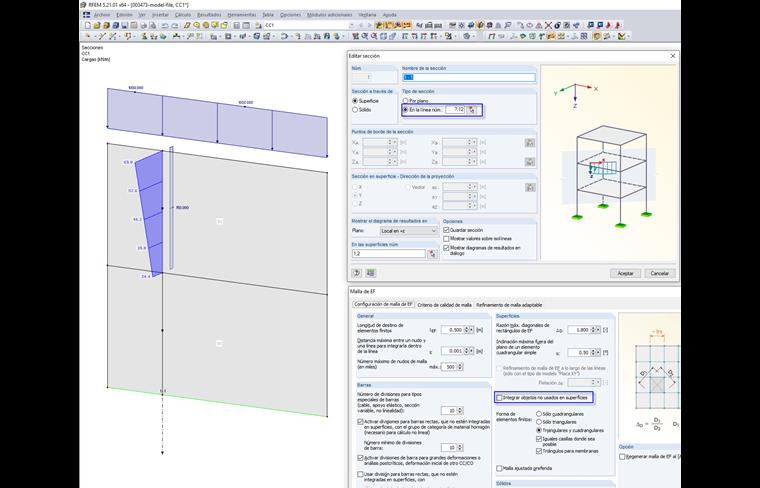760x488 pixels.
Task: Open the 'Plano: Local en +z' dropdown
Action: click(x=409, y=231)
